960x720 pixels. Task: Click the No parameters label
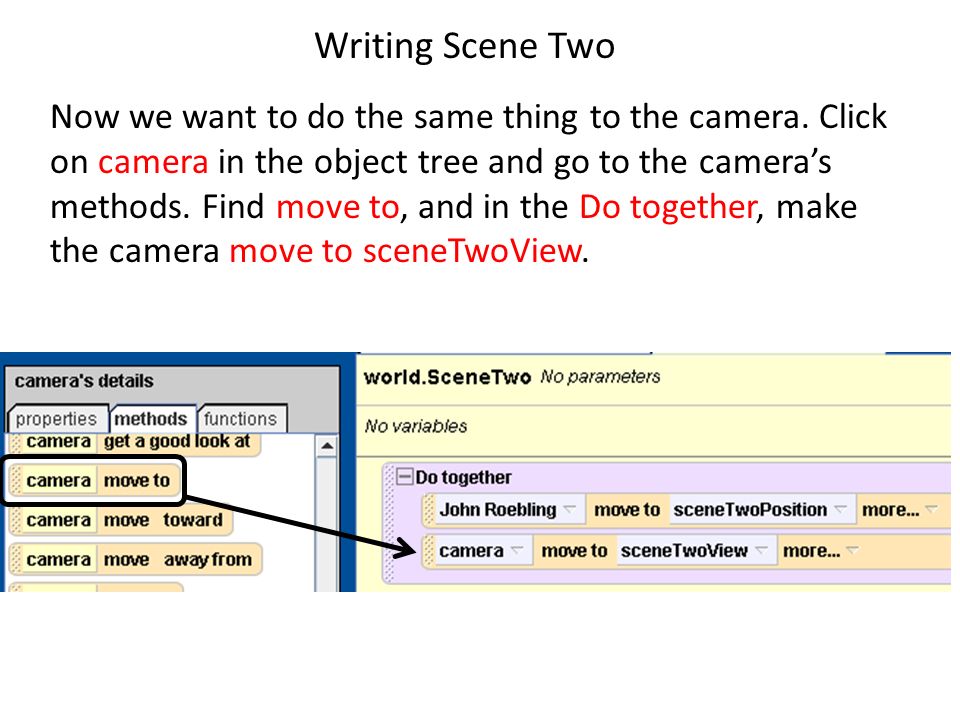point(600,377)
